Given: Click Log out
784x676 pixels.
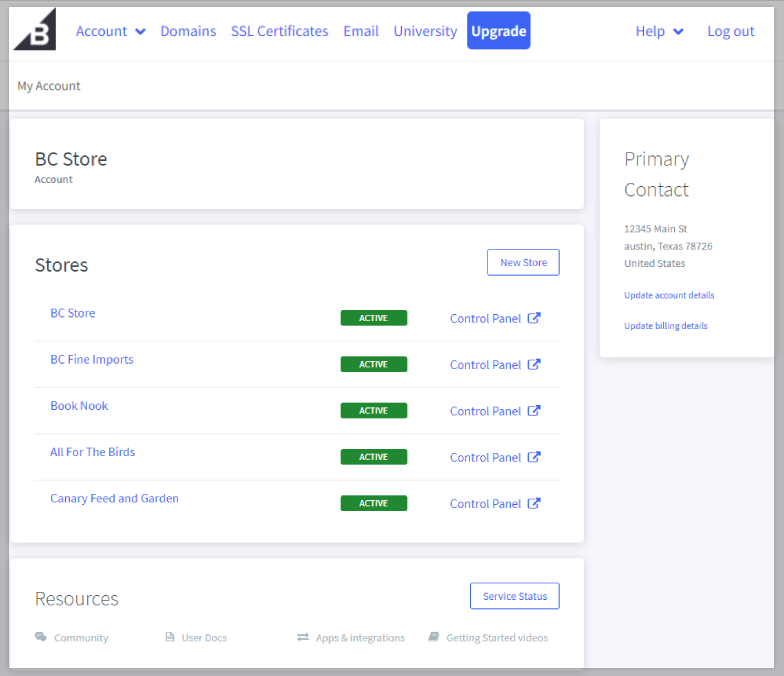Looking at the screenshot, I should 730,31.
